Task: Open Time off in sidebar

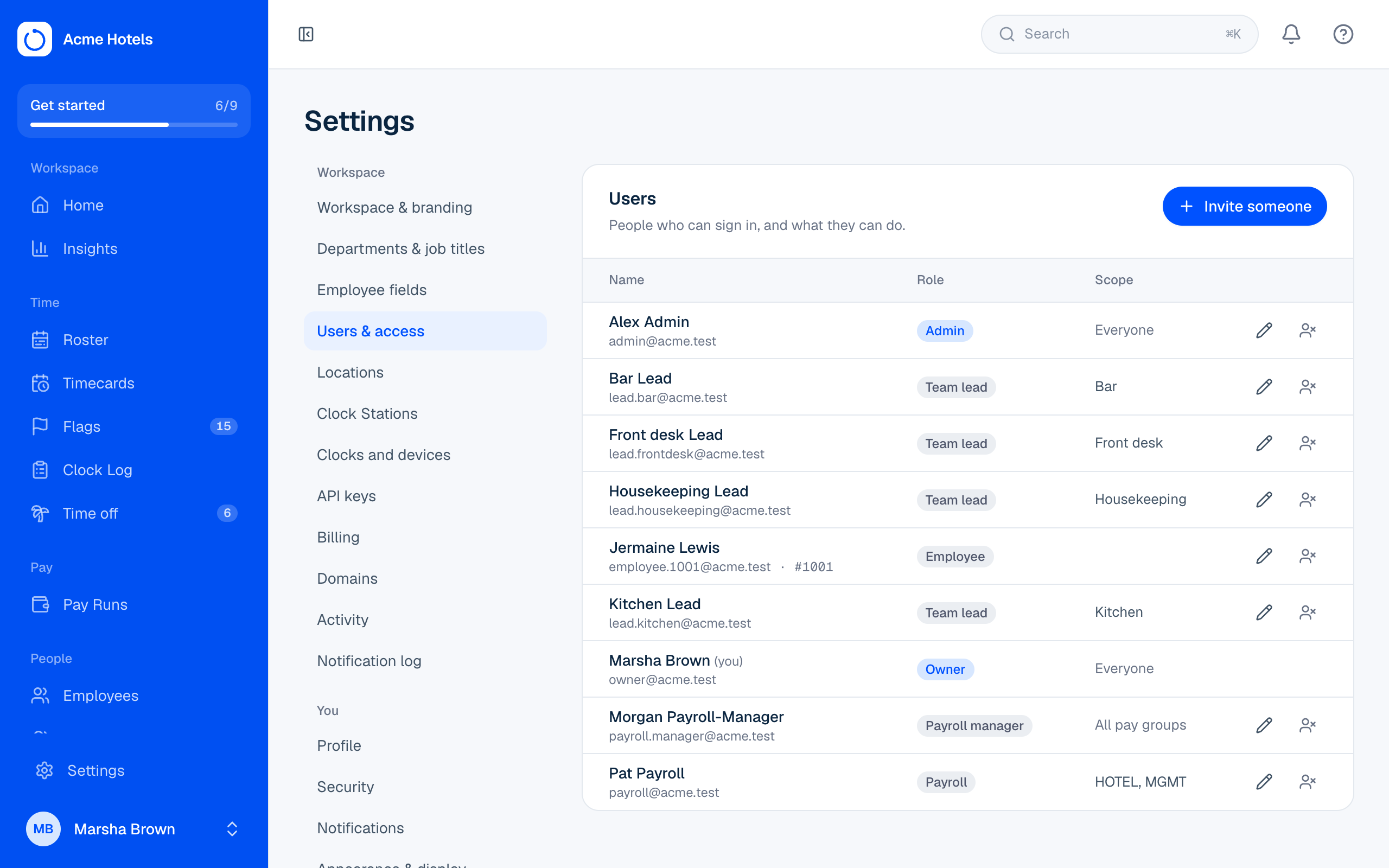Action: [133, 513]
